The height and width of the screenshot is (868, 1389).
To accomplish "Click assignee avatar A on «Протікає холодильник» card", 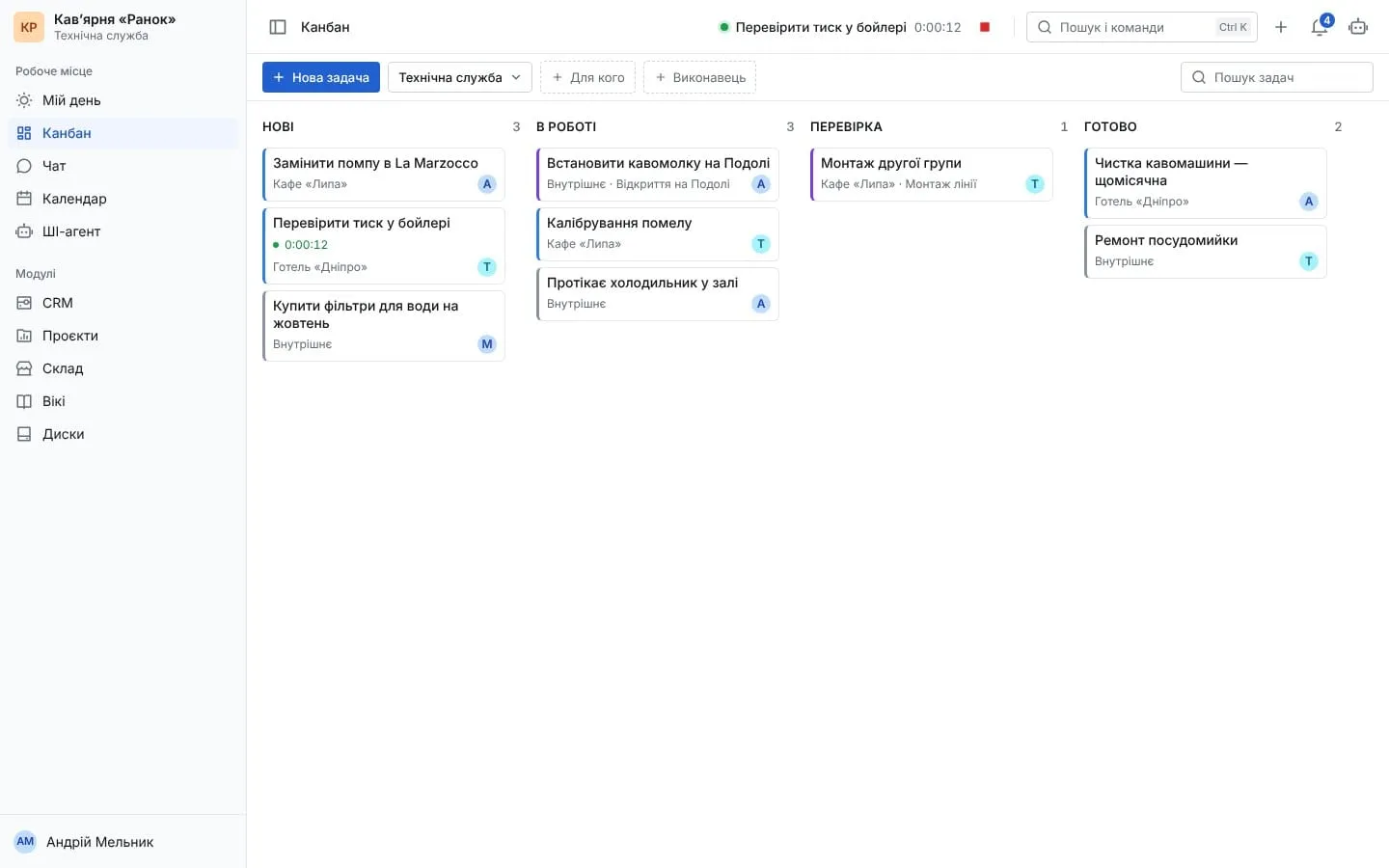I will coord(761,304).
